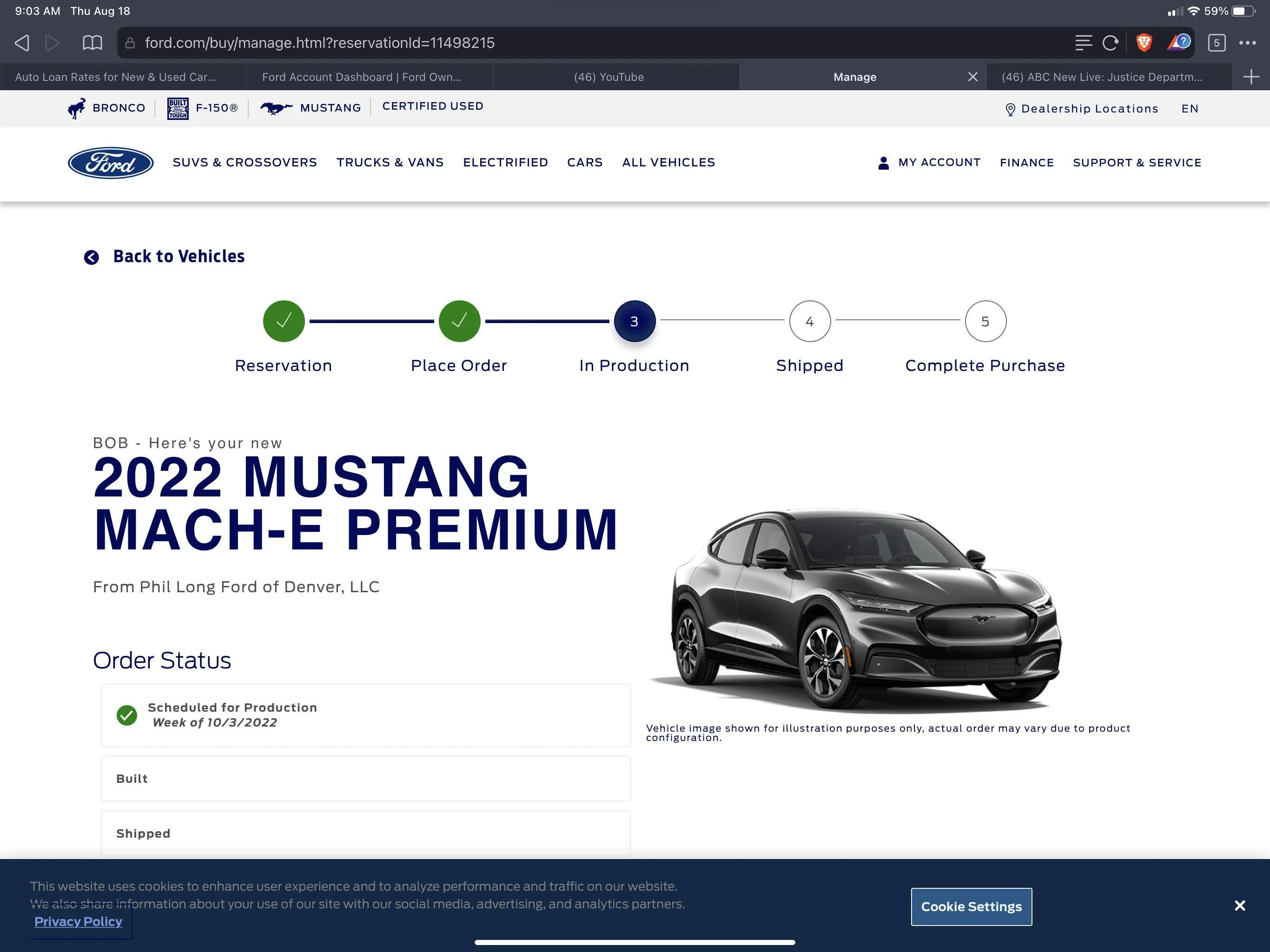Open the browser three-dot menu
Screen dimensions: 1270x952
point(1247,43)
